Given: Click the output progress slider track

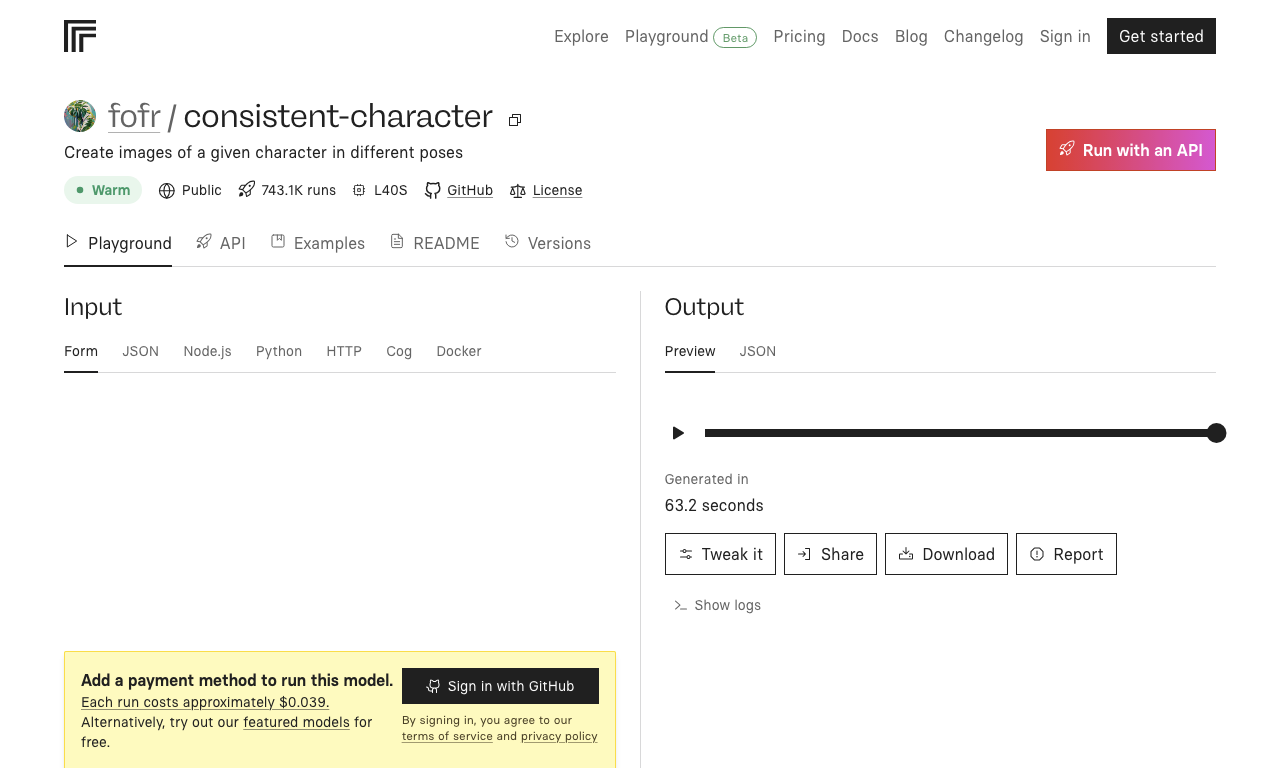Looking at the screenshot, I should pos(960,433).
